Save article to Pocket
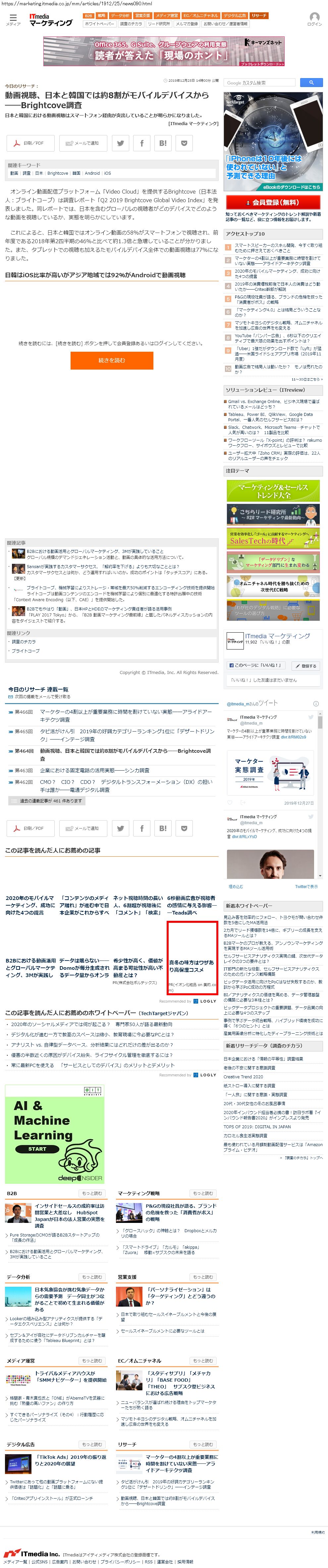This screenshot has width=328, height=1568. click(x=184, y=143)
